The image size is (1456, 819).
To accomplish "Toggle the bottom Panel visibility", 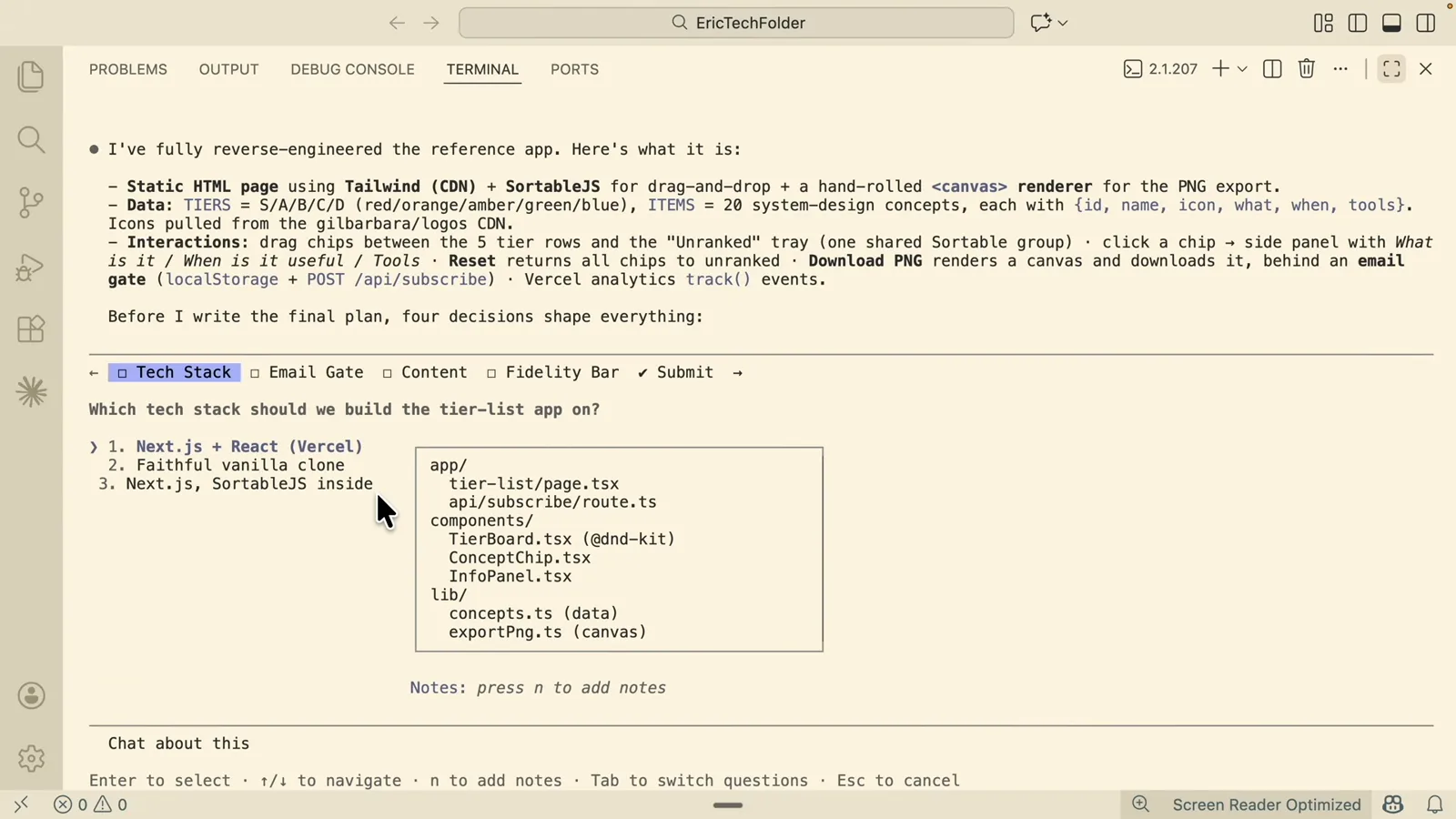I will pyautogui.click(x=1391, y=23).
